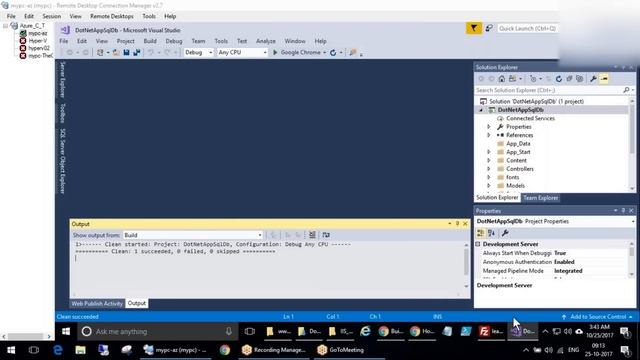Expand the Models folder

pyautogui.click(x=489, y=185)
